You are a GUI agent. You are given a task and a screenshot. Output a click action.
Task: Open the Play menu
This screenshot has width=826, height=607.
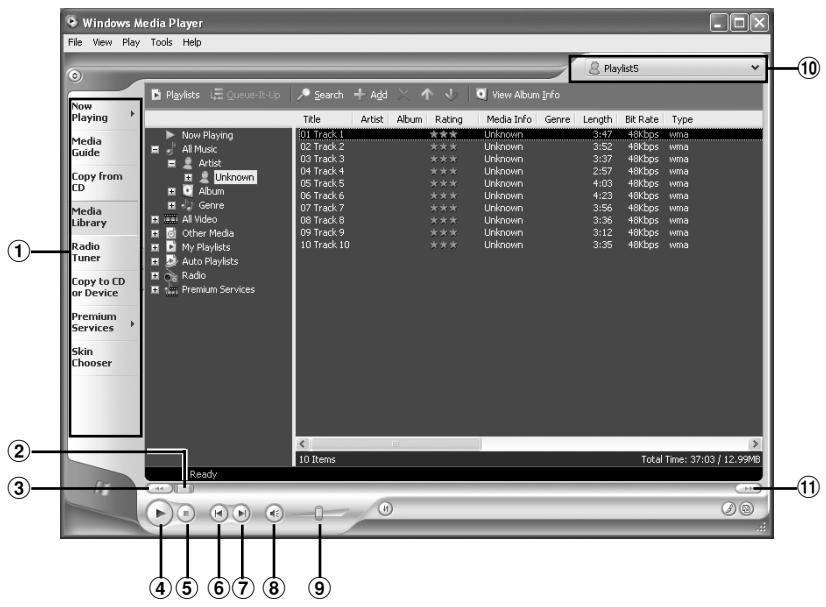tap(131, 42)
